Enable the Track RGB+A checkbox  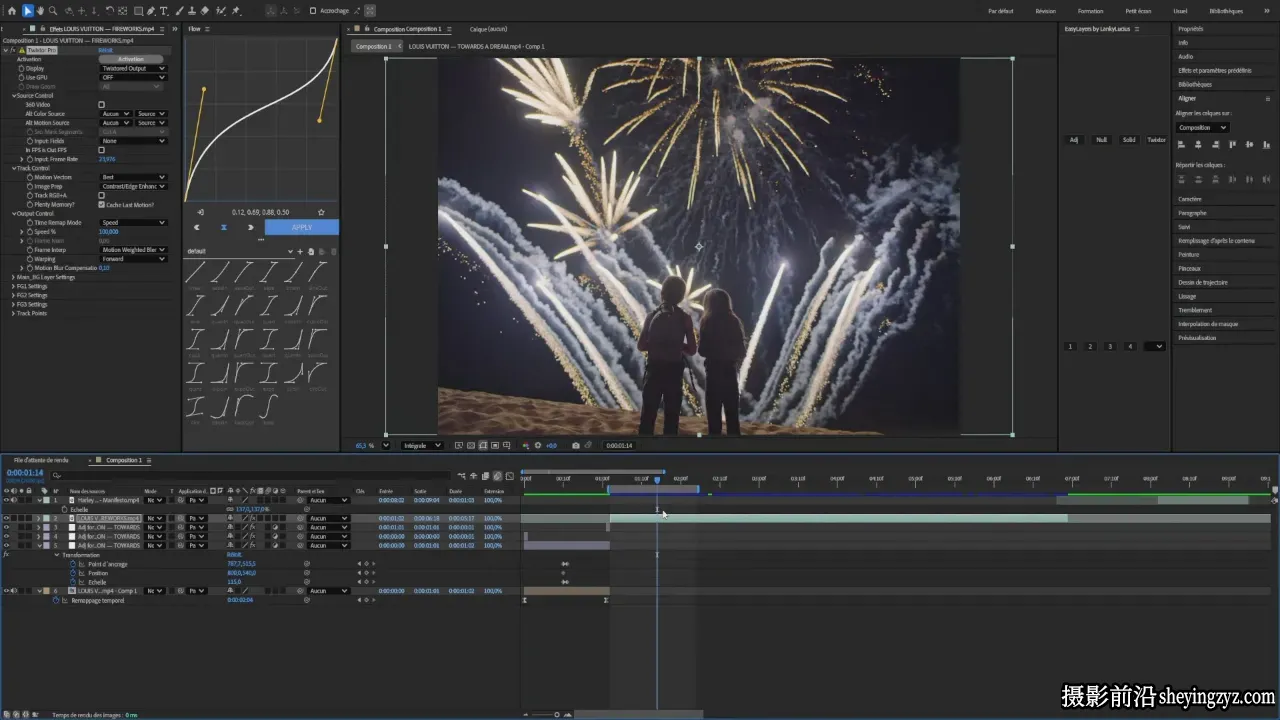(x=101, y=195)
